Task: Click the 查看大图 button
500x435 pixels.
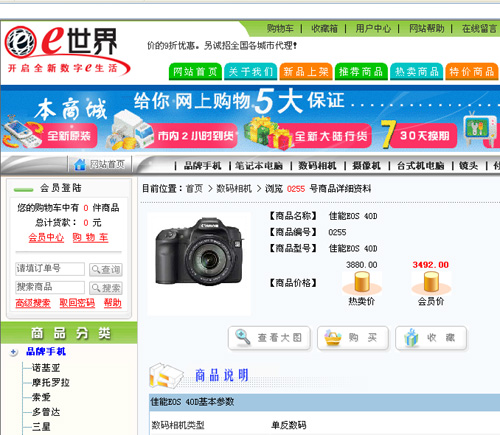Action: (x=269, y=338)
